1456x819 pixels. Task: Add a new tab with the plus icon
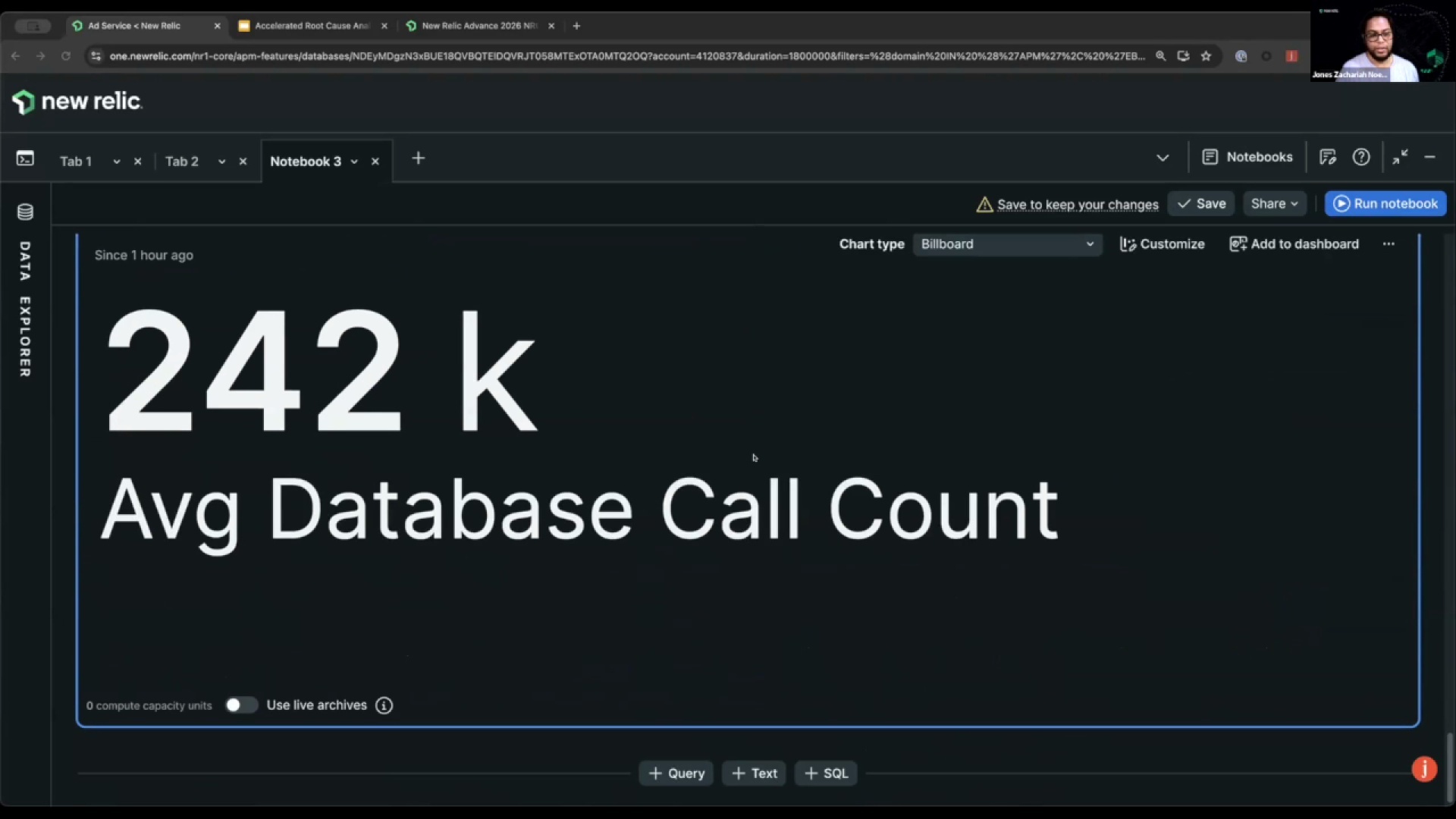tap(418, 158)
